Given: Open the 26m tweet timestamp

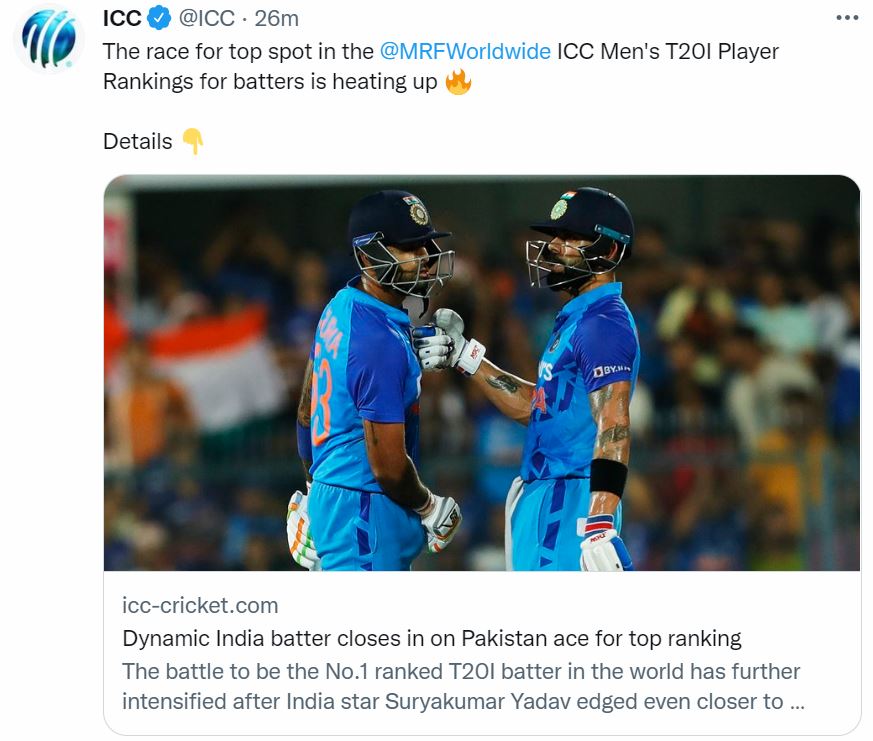Looking at the screenshot, I should 276,19.
